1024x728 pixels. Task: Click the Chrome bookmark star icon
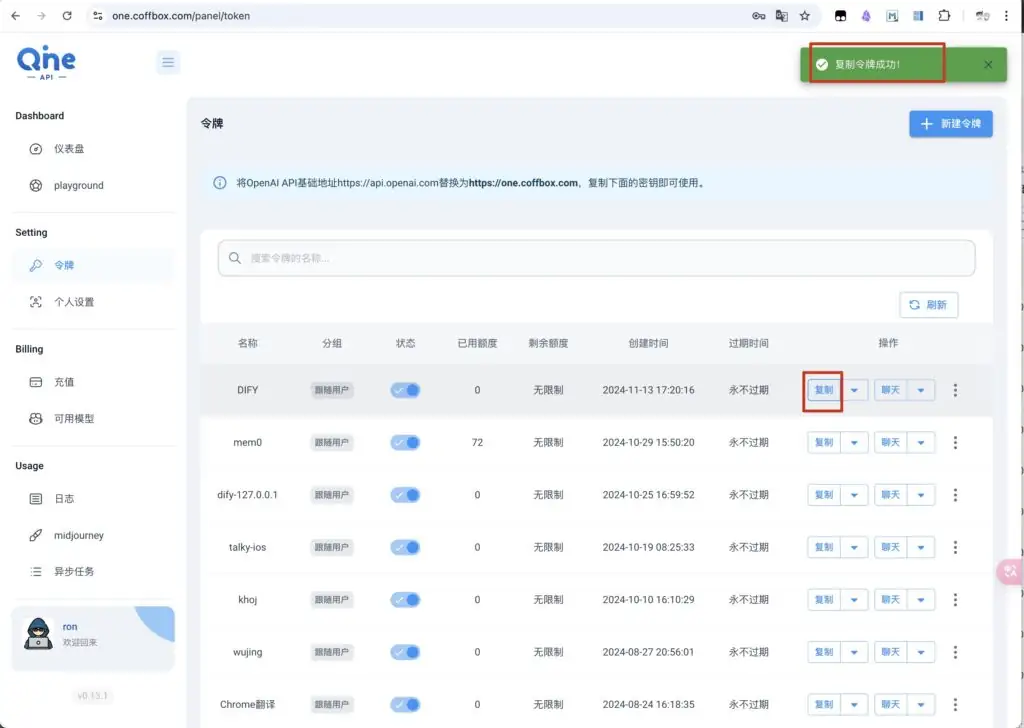804,16
